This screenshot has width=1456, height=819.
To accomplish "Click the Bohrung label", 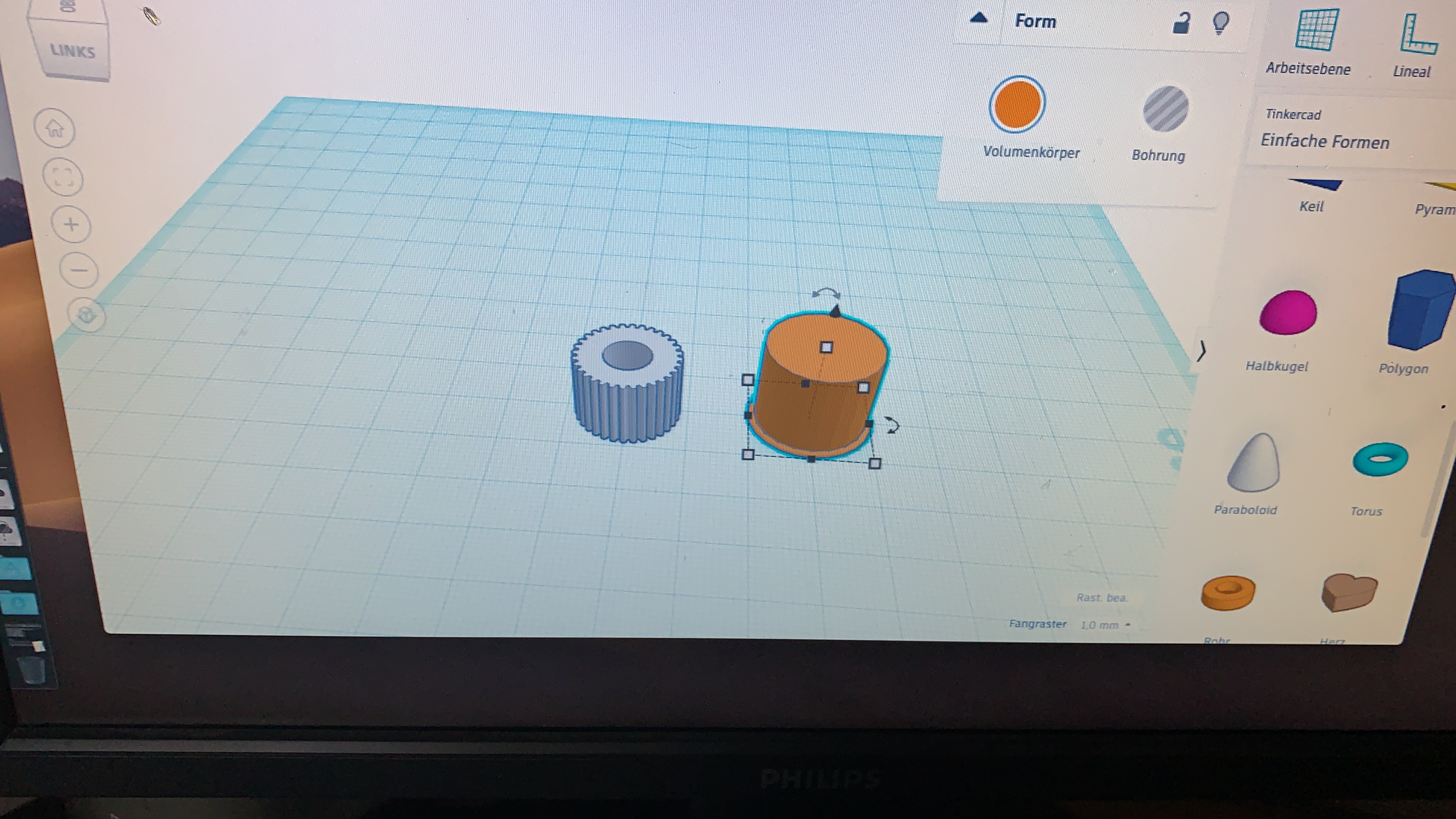I will click(1158, 155).
